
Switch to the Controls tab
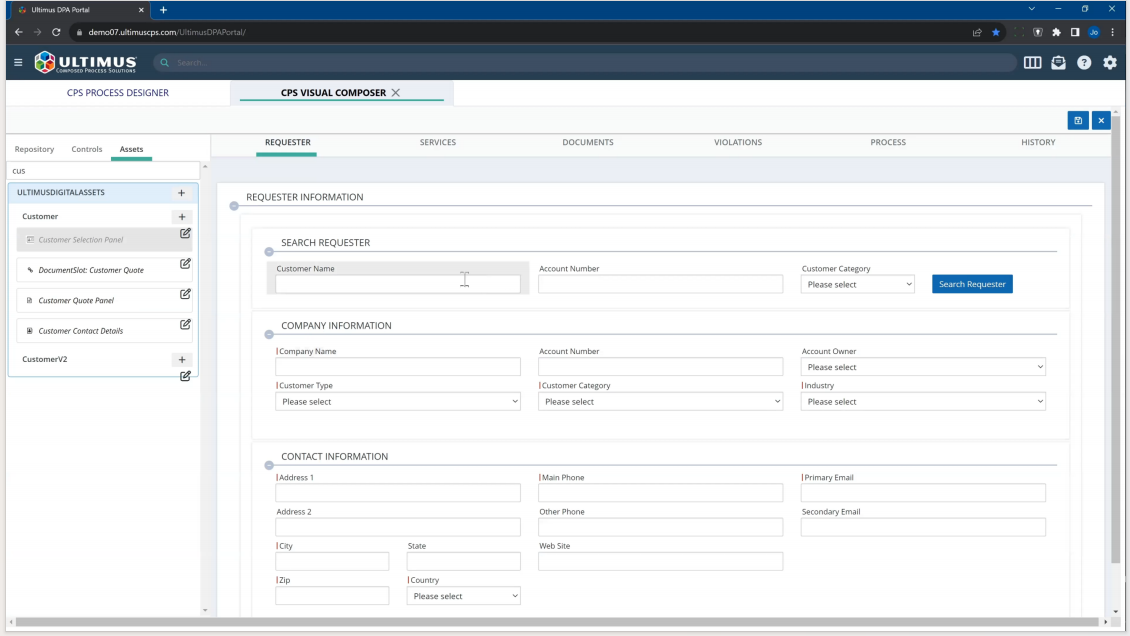(x=86, y=149)
